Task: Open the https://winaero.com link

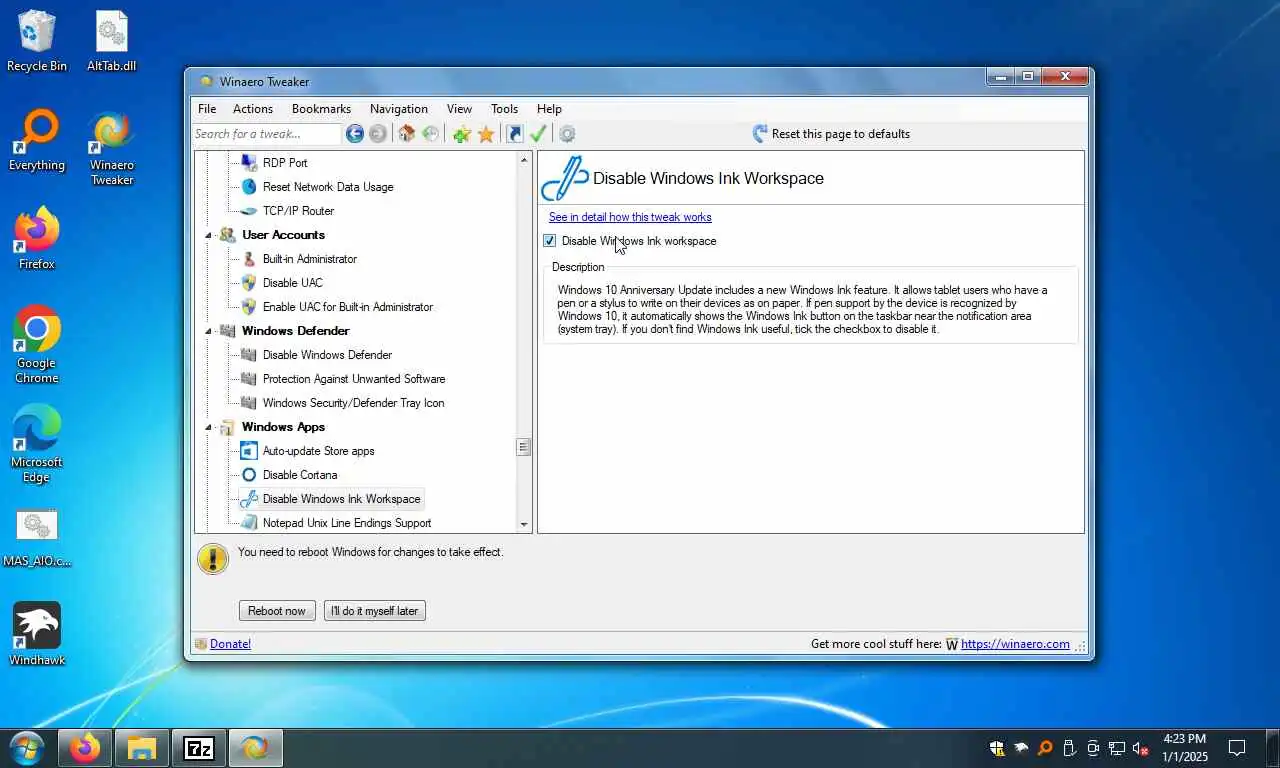Action: pyautogui.click(x=1015, y=644)
